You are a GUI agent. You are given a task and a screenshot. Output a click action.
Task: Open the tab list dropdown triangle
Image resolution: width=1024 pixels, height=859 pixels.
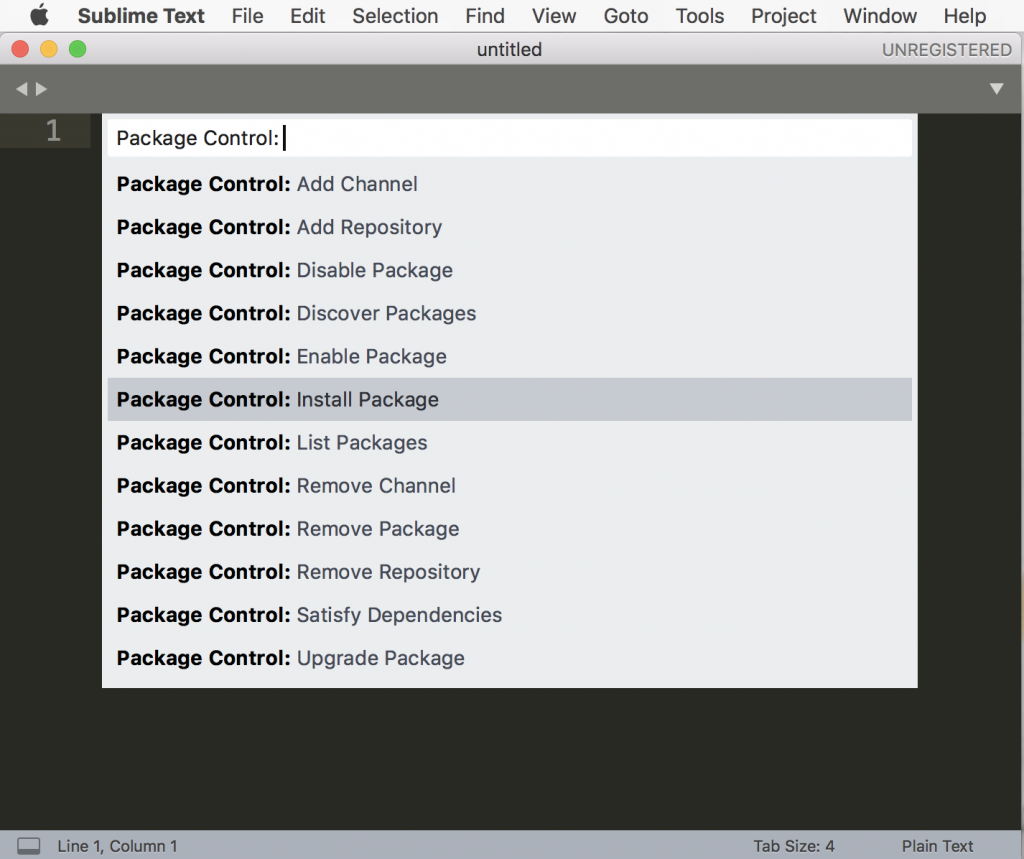pyautogui.click(x=996, y=89)
